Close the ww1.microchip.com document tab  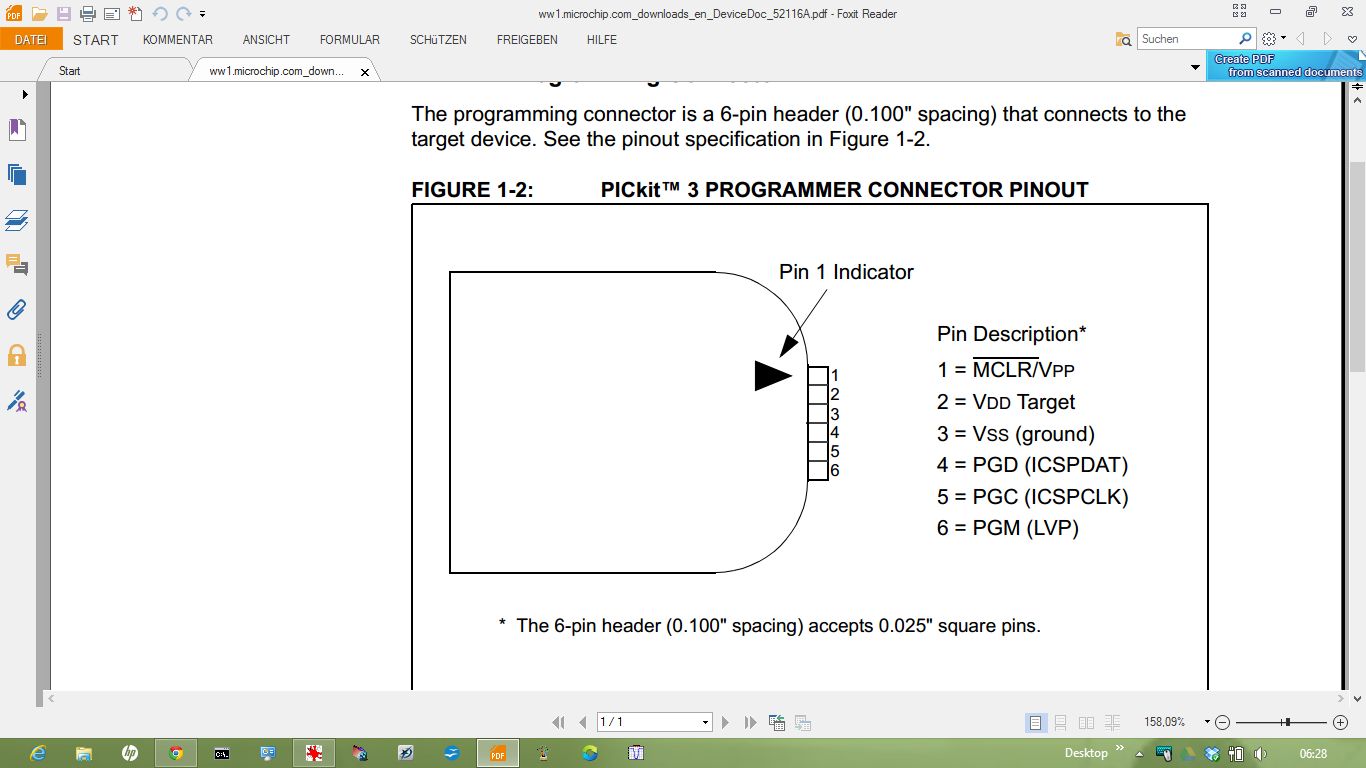point(365,72)
